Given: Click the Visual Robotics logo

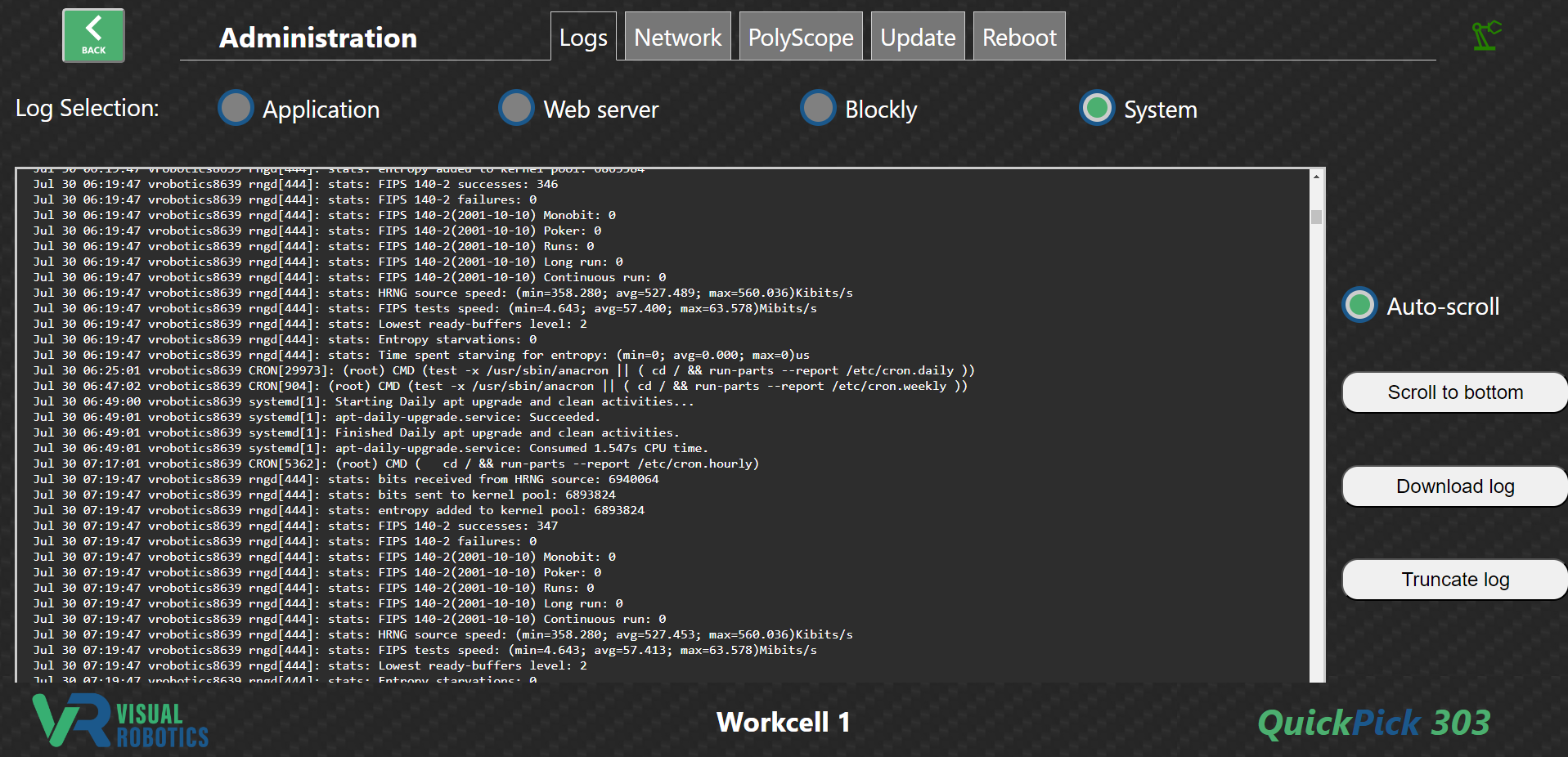Looking at the screenshot, I should click(x=121, y=720).
